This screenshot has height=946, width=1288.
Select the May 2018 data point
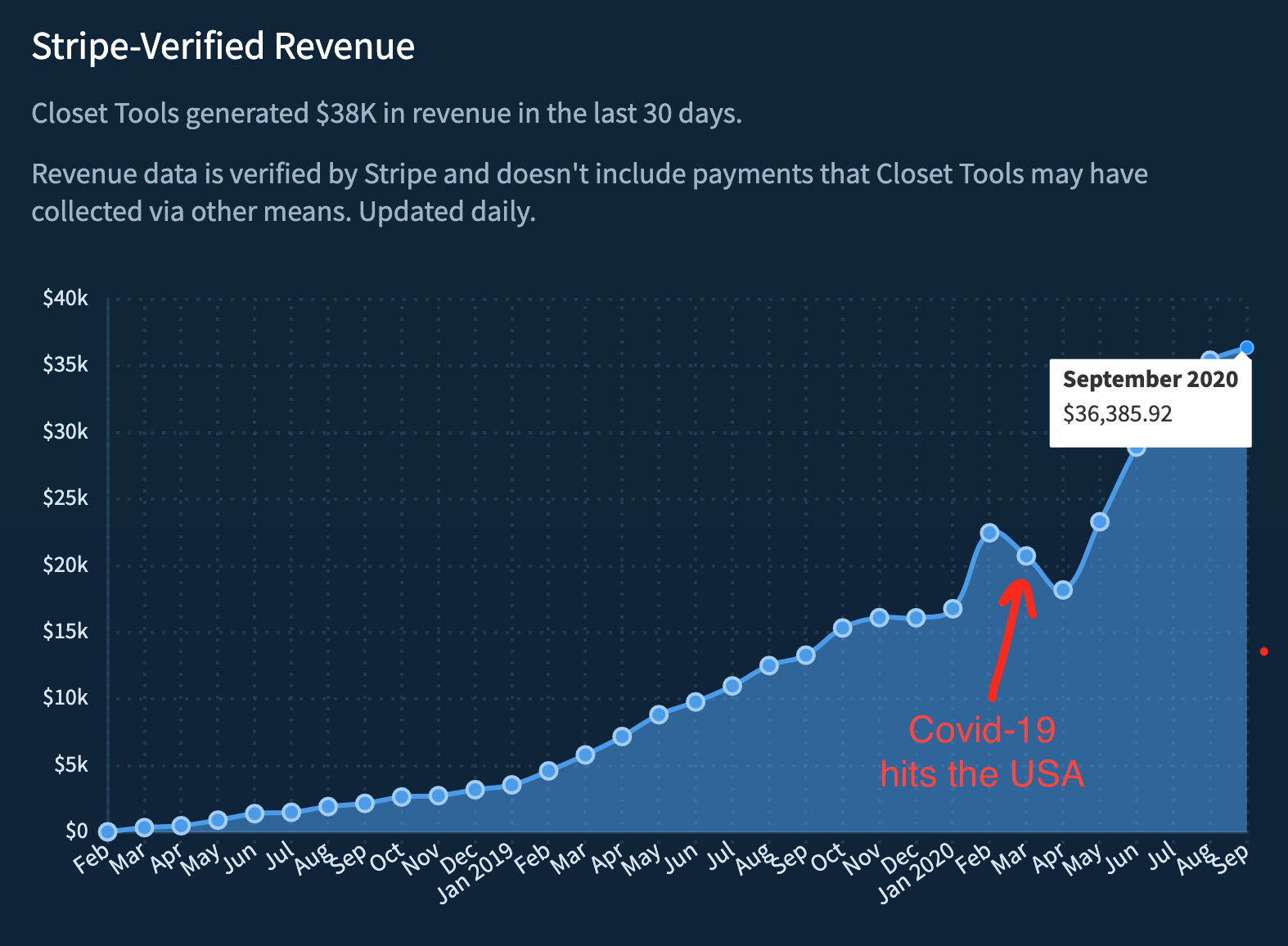coord(218,820)
